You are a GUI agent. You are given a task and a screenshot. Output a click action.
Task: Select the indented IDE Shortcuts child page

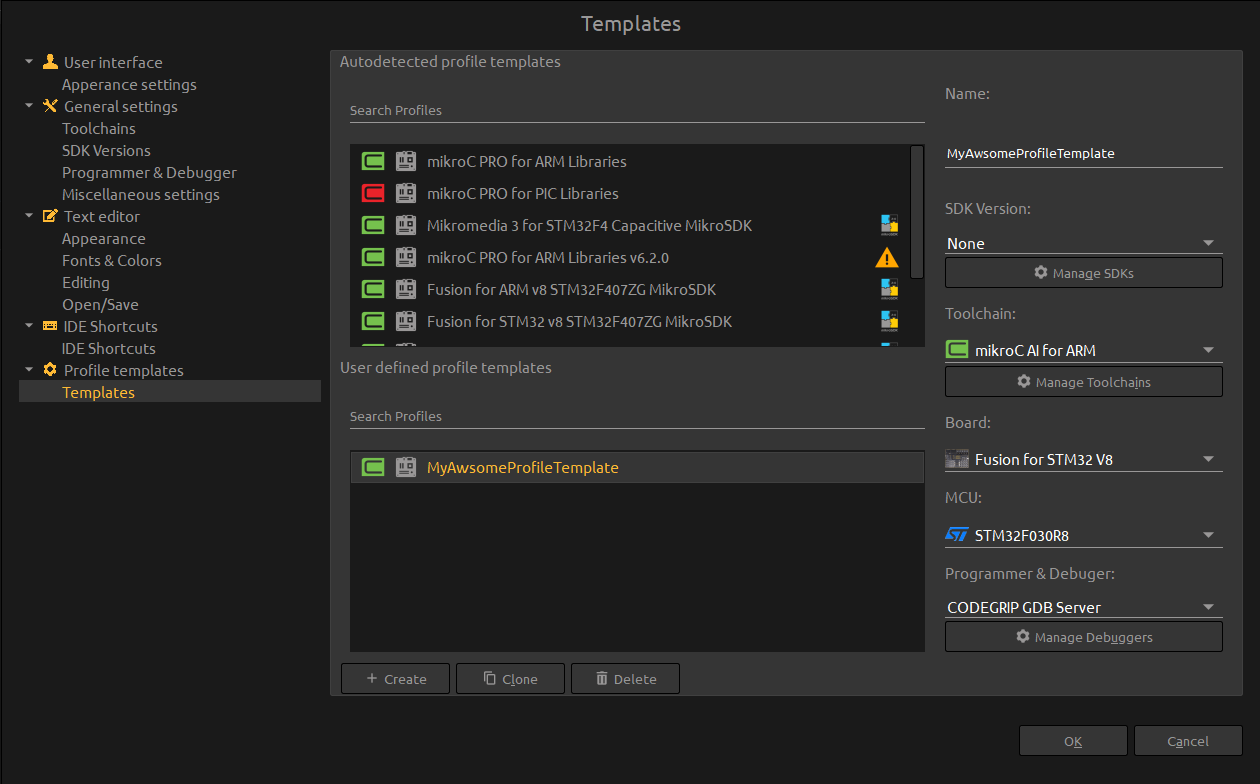[x=109, y=348]
